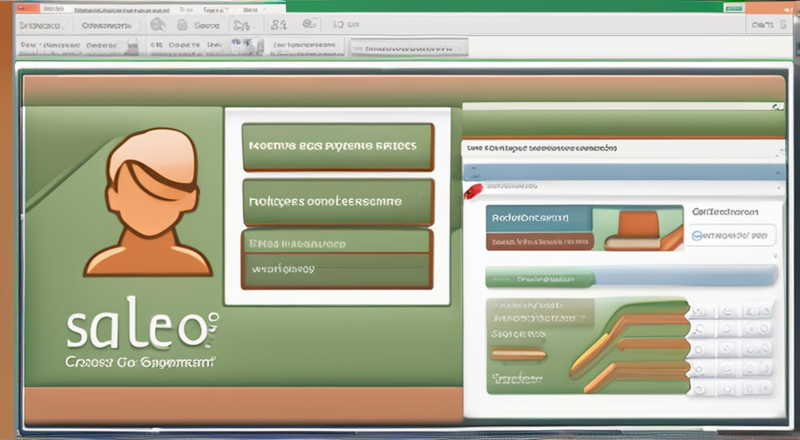
Task: Click the white rounded field with blue circle icon
Action: tap(731, 235)
